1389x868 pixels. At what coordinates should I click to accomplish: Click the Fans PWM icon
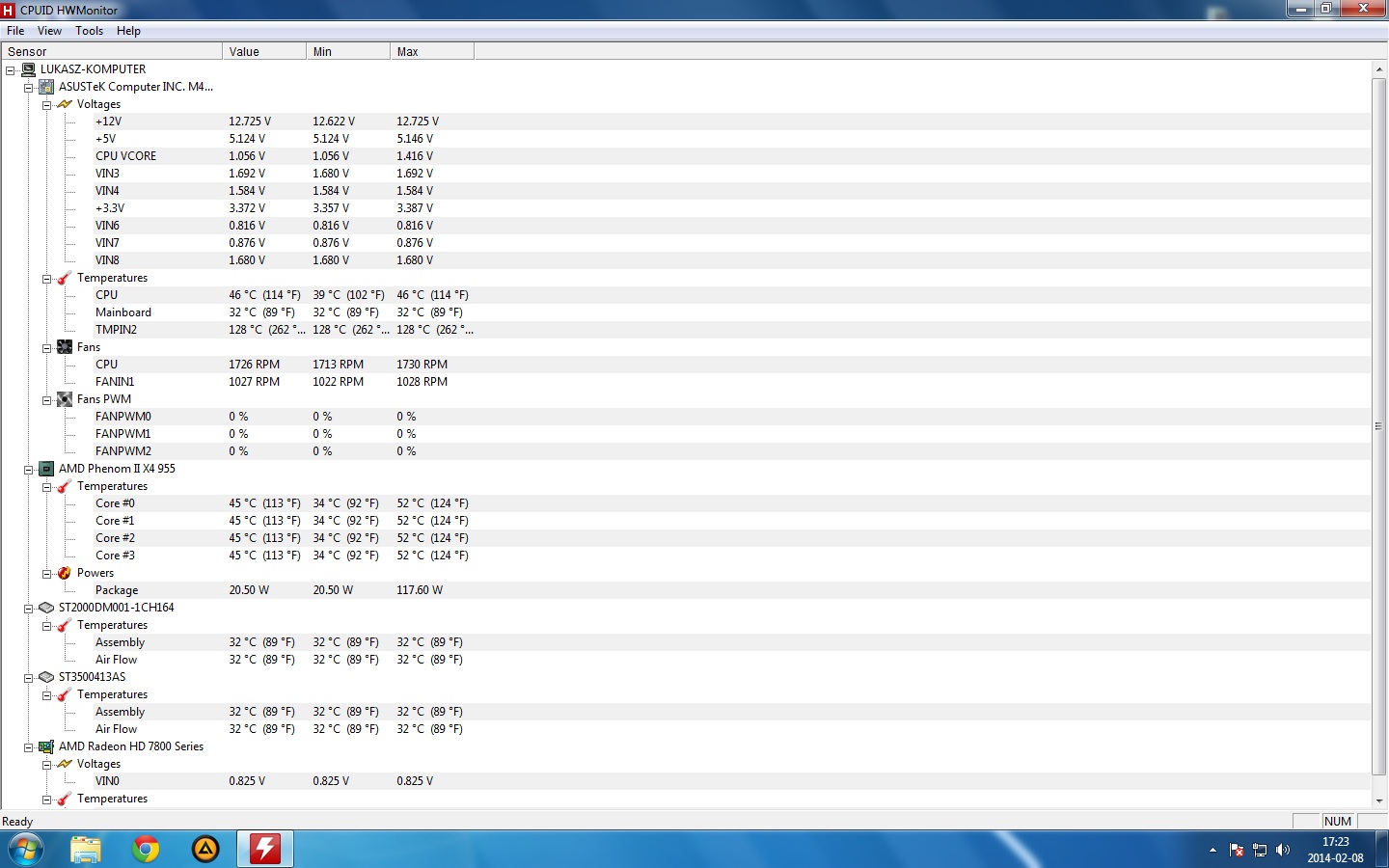tap(65, 399)
